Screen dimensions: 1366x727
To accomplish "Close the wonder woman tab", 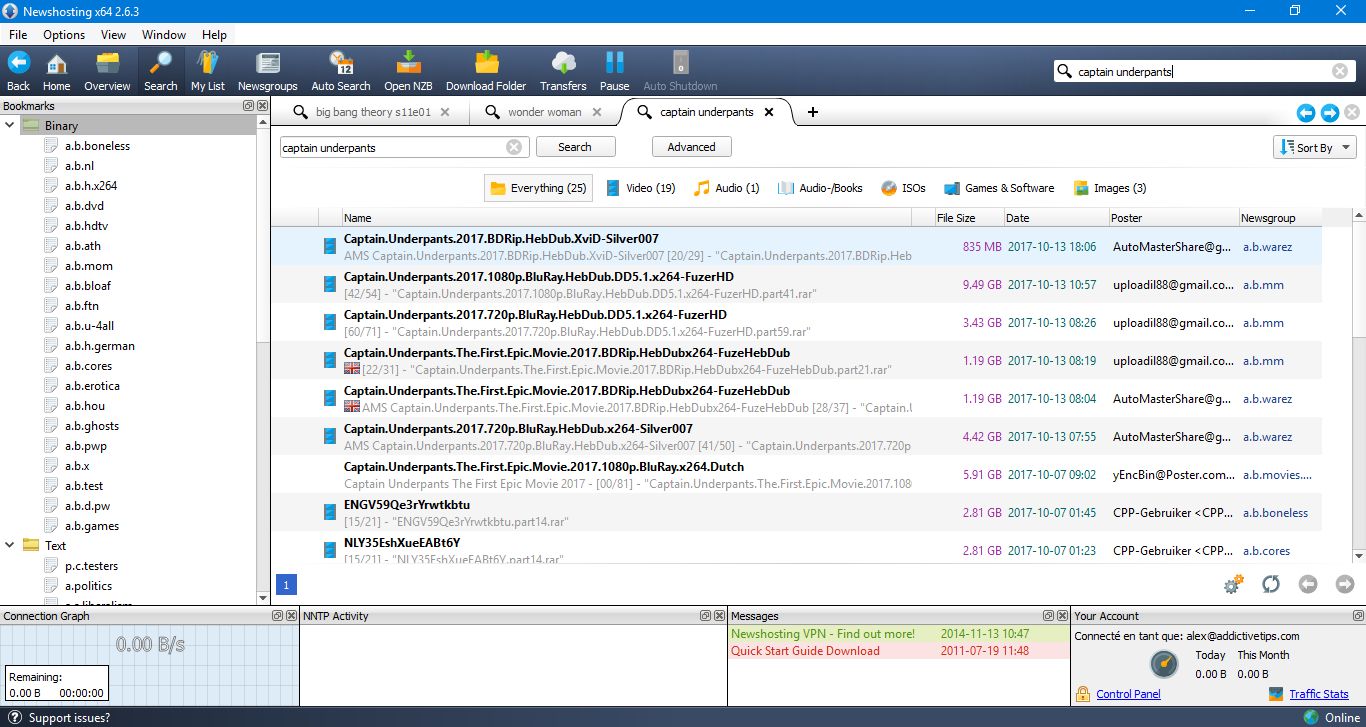I will [597, 112].
